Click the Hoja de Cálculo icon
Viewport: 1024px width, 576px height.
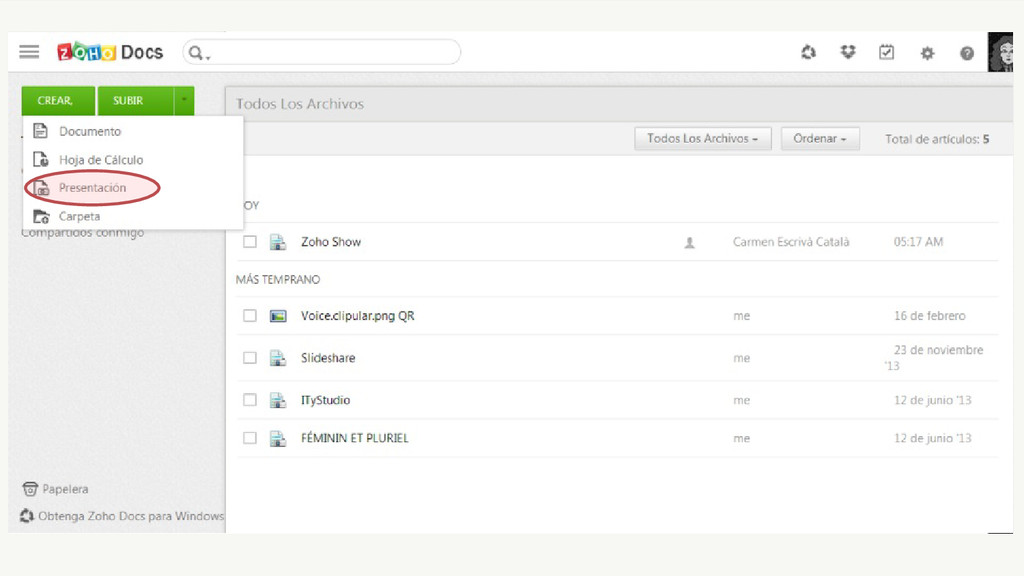pos(40,159)
